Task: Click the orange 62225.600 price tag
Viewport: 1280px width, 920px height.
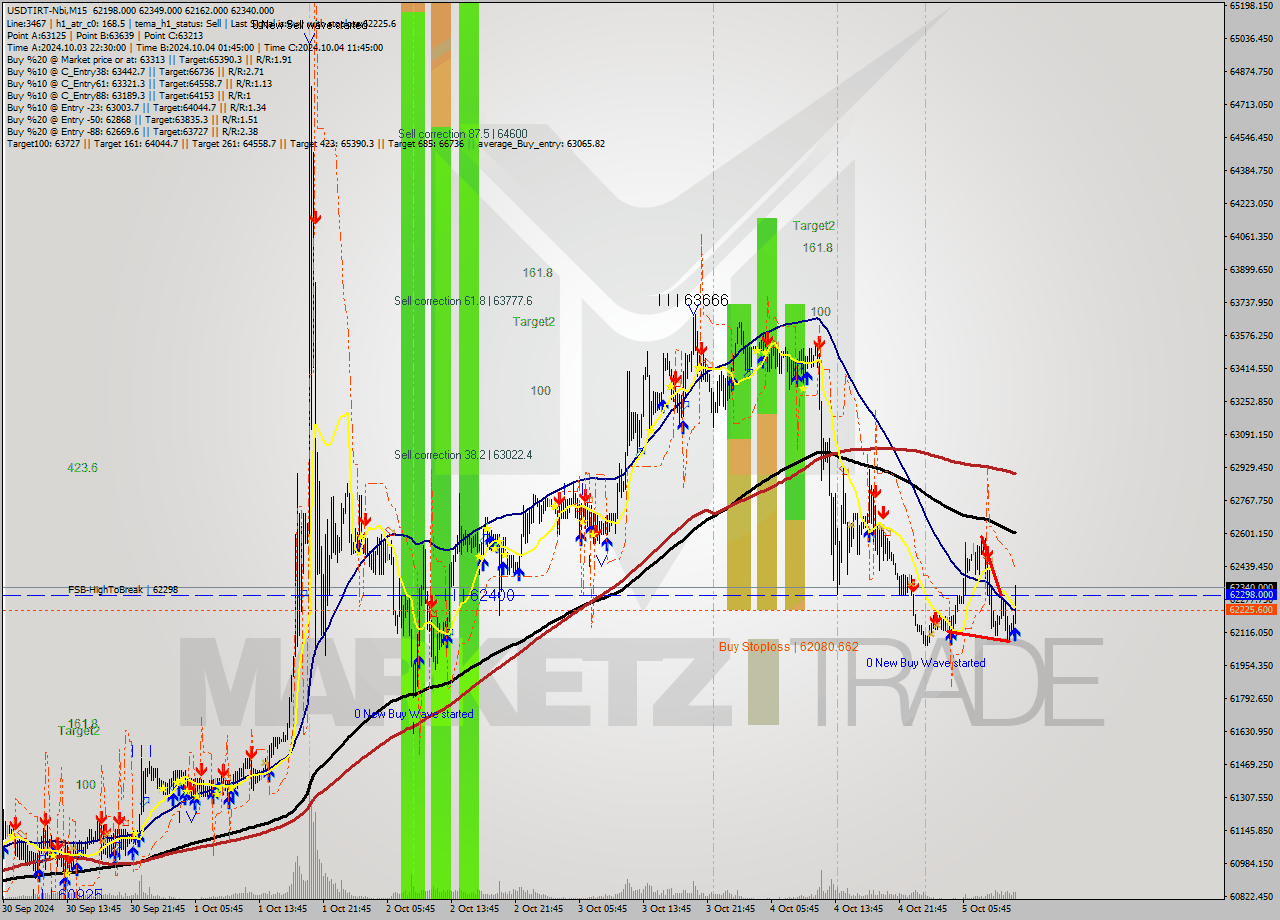Action: 1251,609
